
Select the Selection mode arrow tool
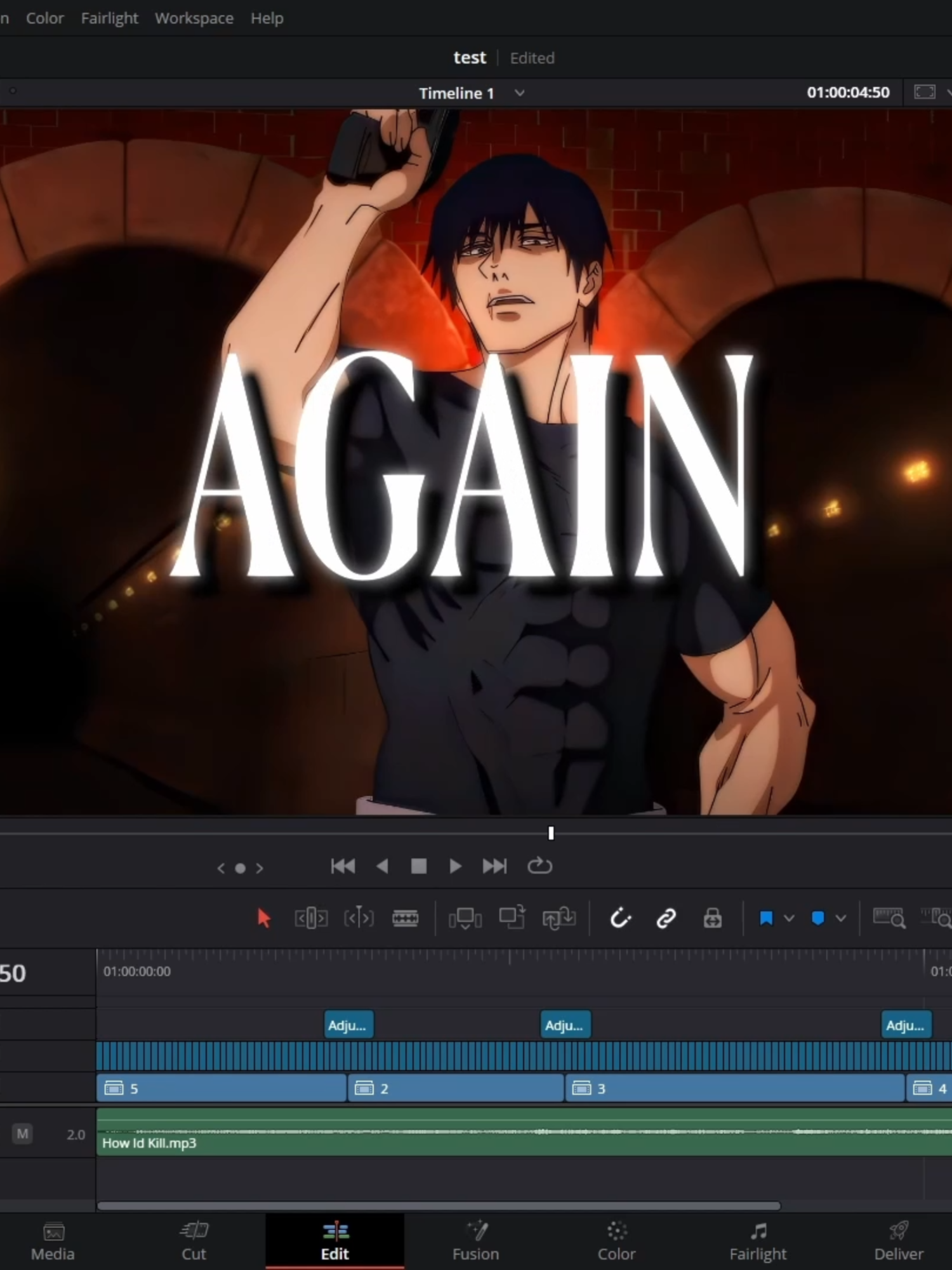point(264,918)
